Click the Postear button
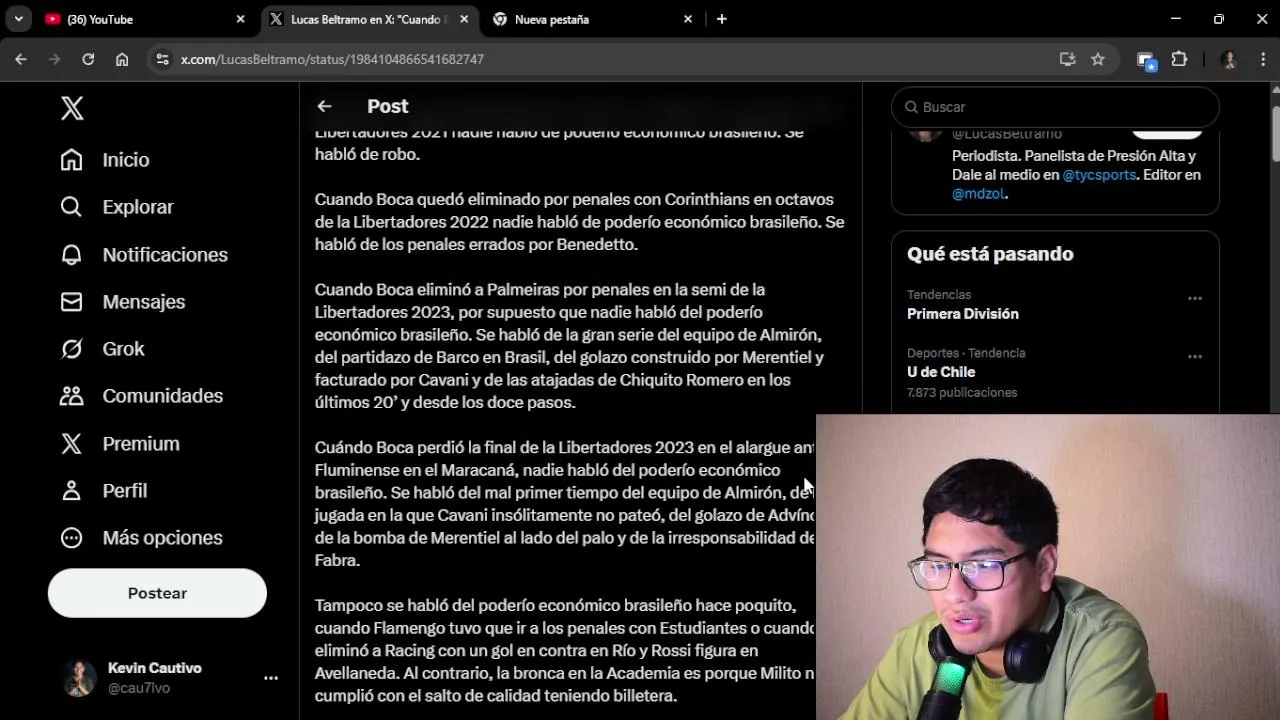The width and height of the screenshot is (1280, 720). click(x=157, y=593)
